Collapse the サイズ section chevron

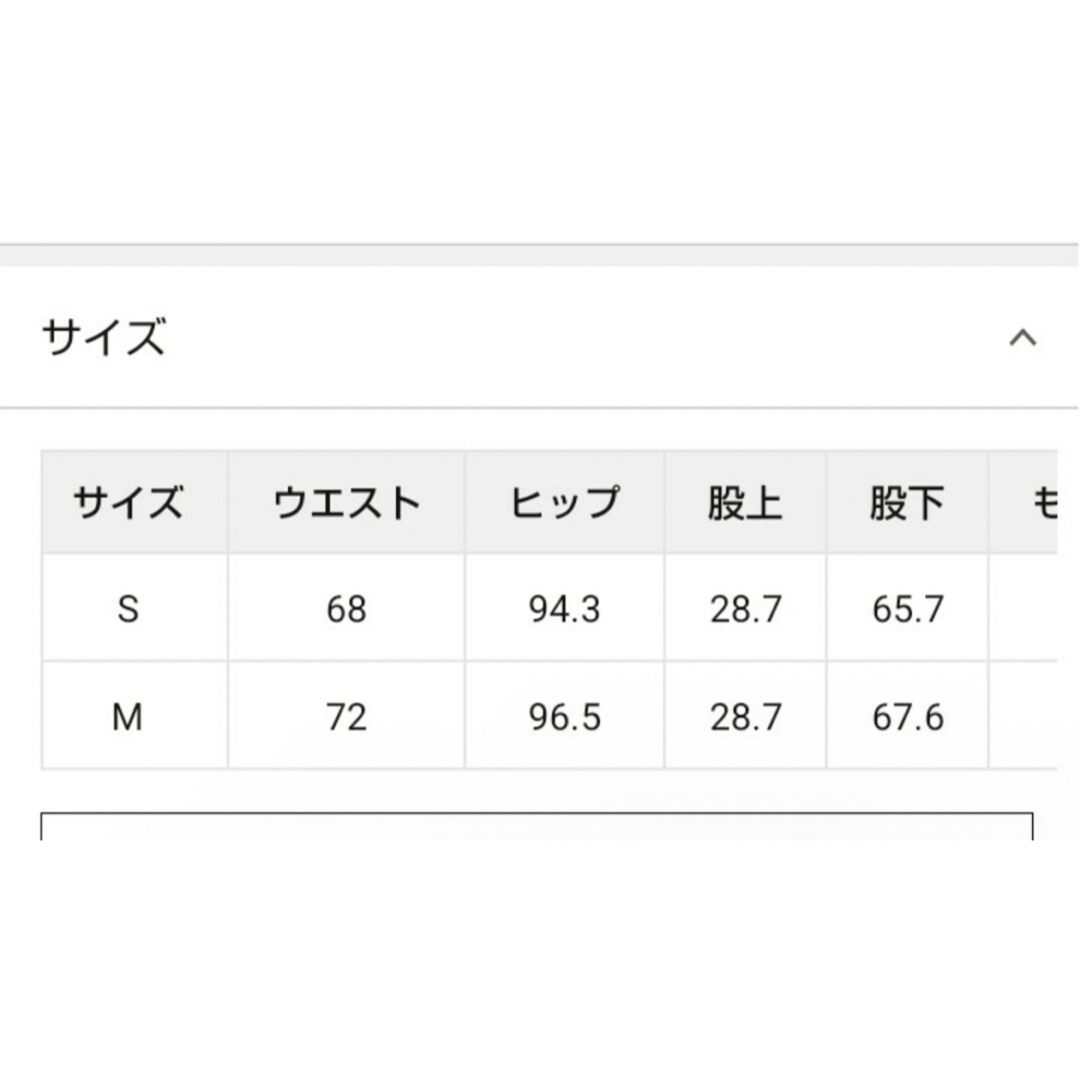point(1023,338)
